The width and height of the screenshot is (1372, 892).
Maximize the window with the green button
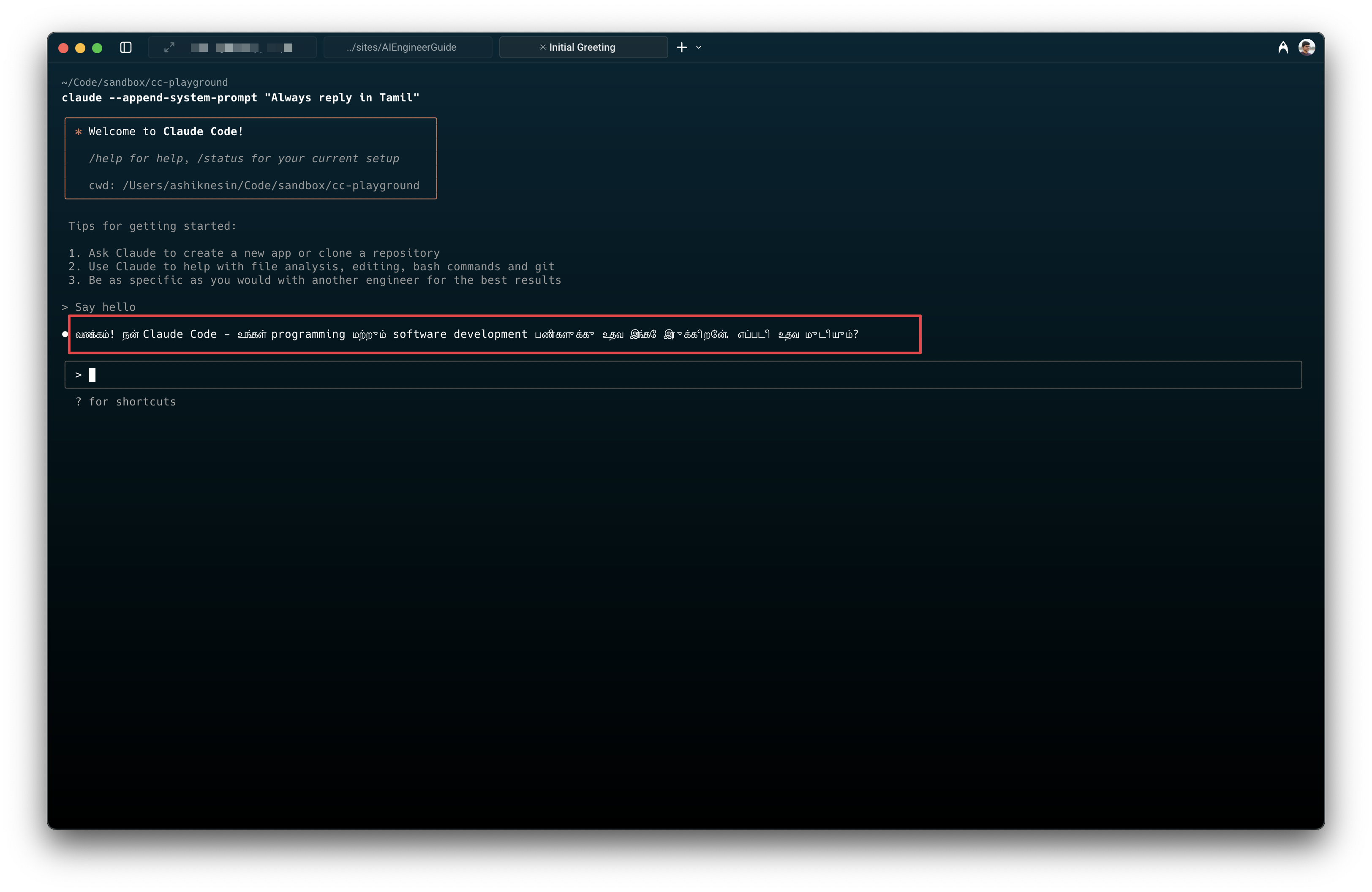(x=97, y=48)
